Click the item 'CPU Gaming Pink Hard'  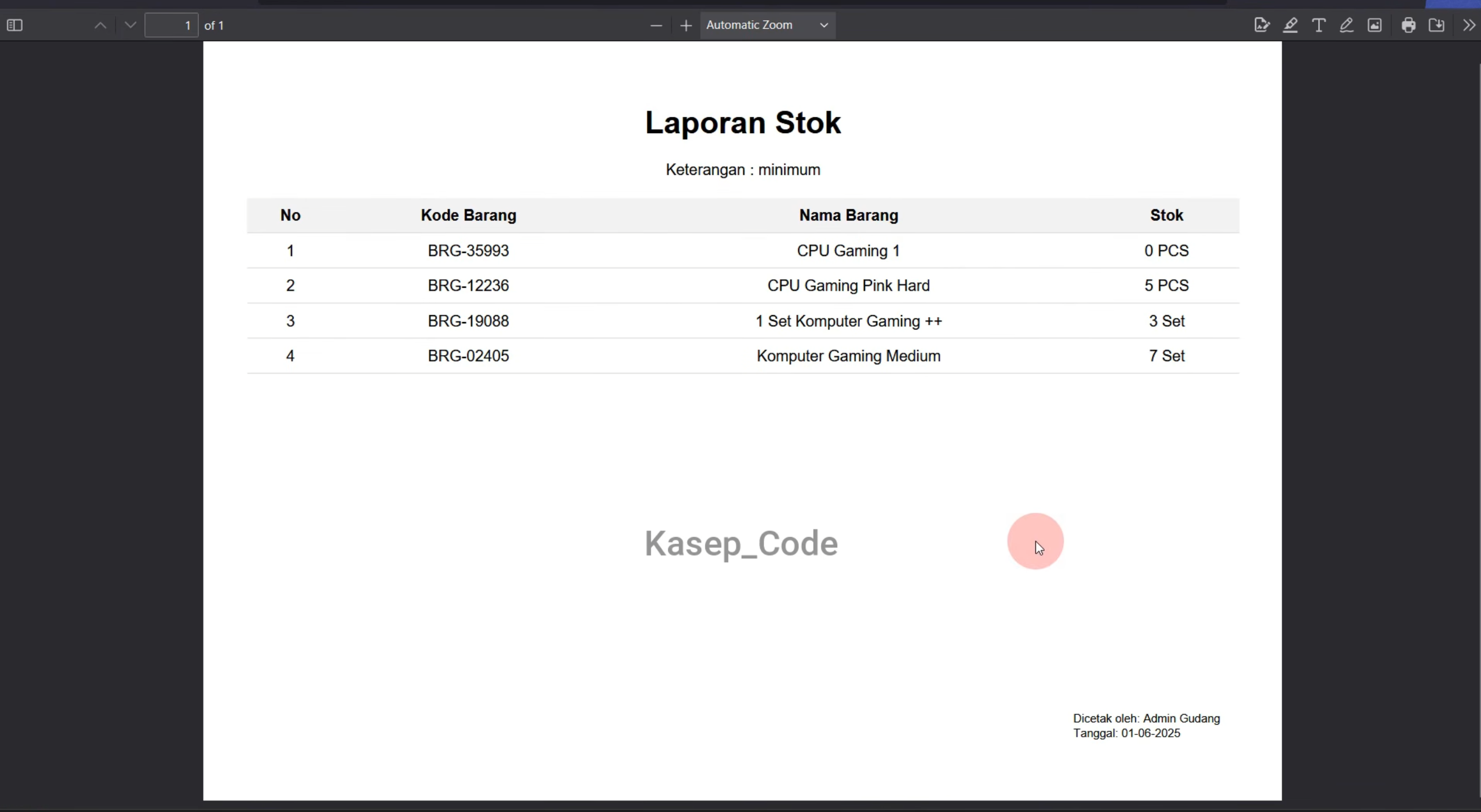click(849, 286)
